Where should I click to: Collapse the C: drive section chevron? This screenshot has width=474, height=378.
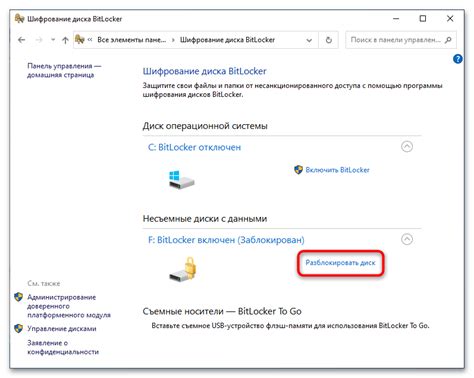[407, 146]
